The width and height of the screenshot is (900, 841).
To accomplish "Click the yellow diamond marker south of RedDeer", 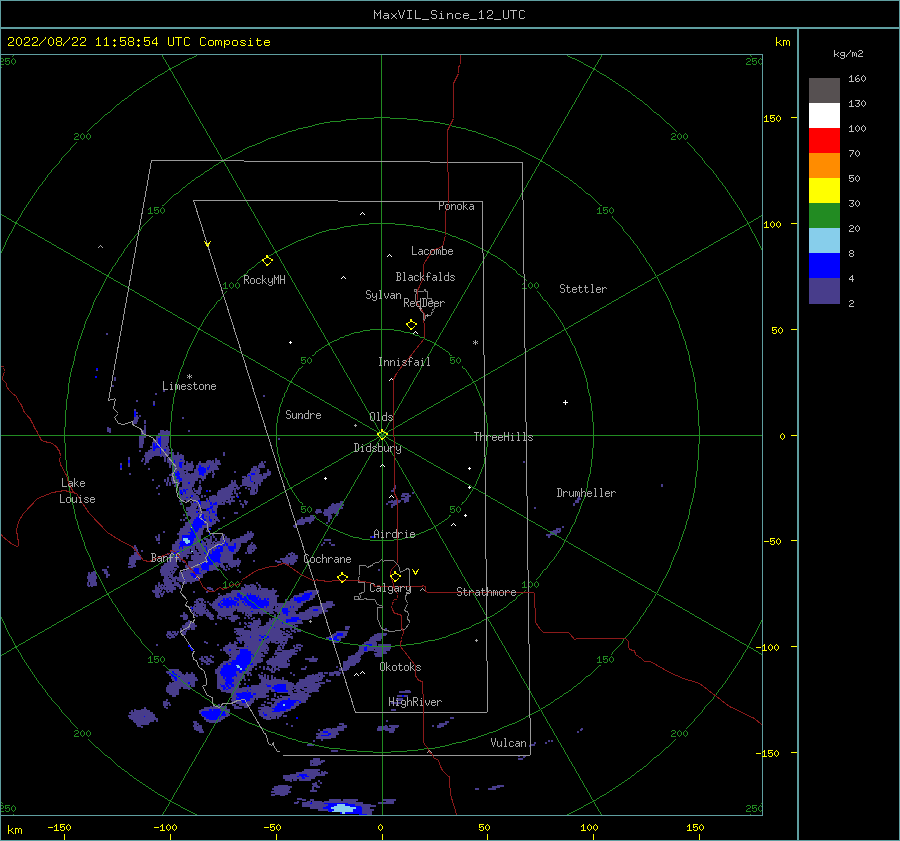I will [x=412, y=325].
